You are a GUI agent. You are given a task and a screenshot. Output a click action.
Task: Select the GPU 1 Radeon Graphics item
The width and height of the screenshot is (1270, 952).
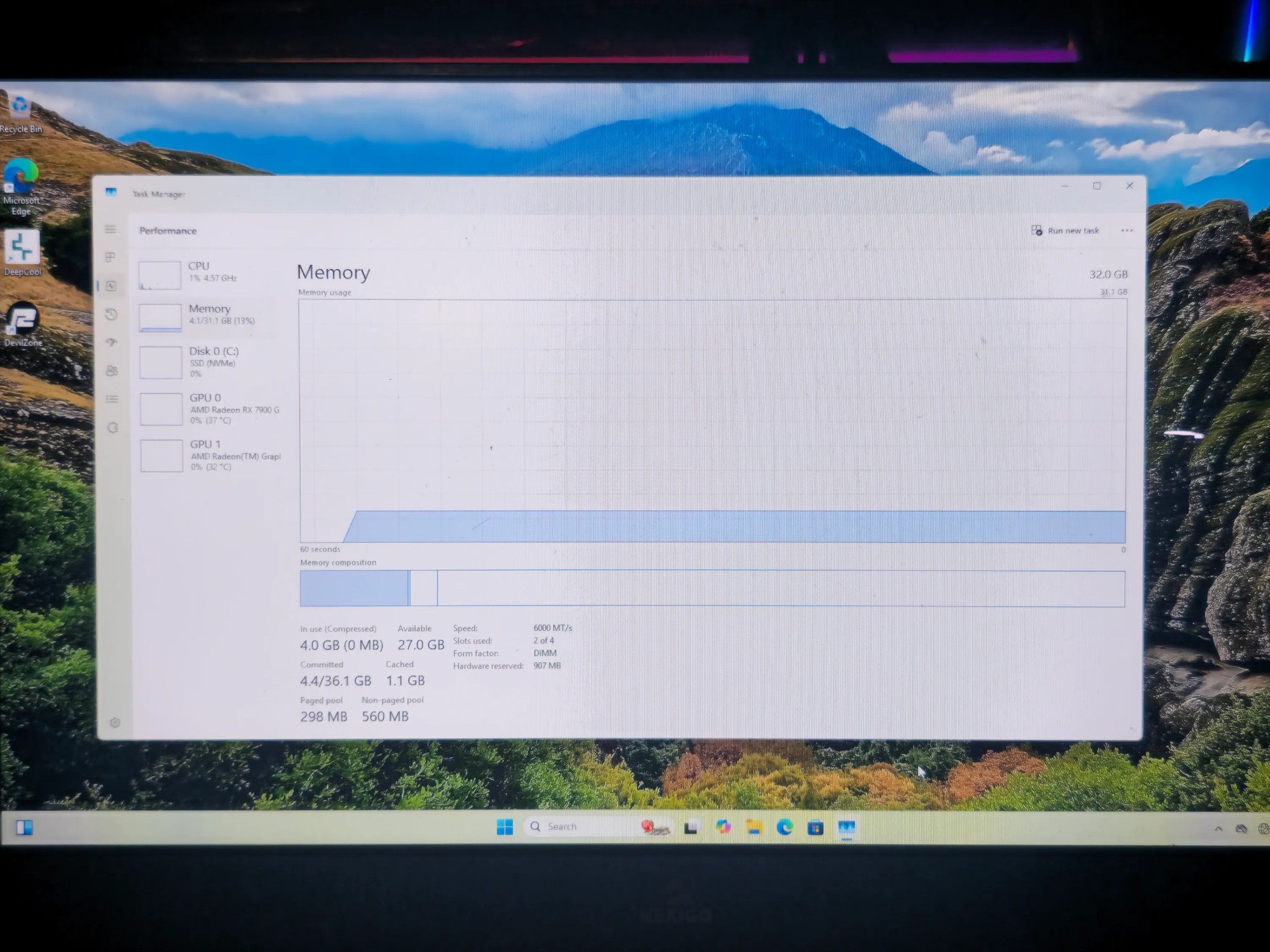point(210,455)
